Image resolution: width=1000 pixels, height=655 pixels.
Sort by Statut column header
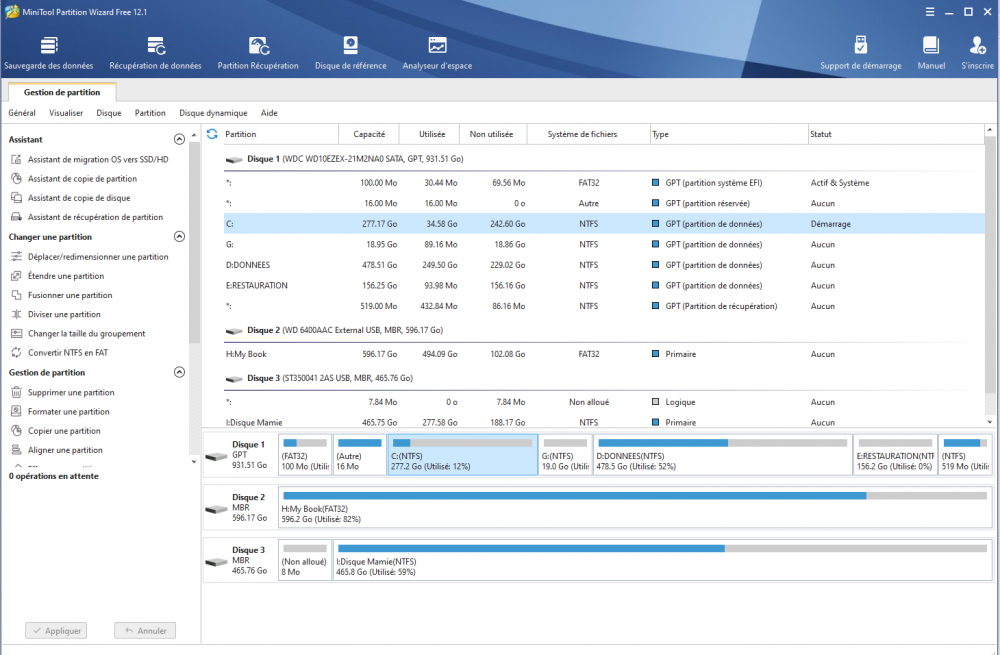point(896,134)
